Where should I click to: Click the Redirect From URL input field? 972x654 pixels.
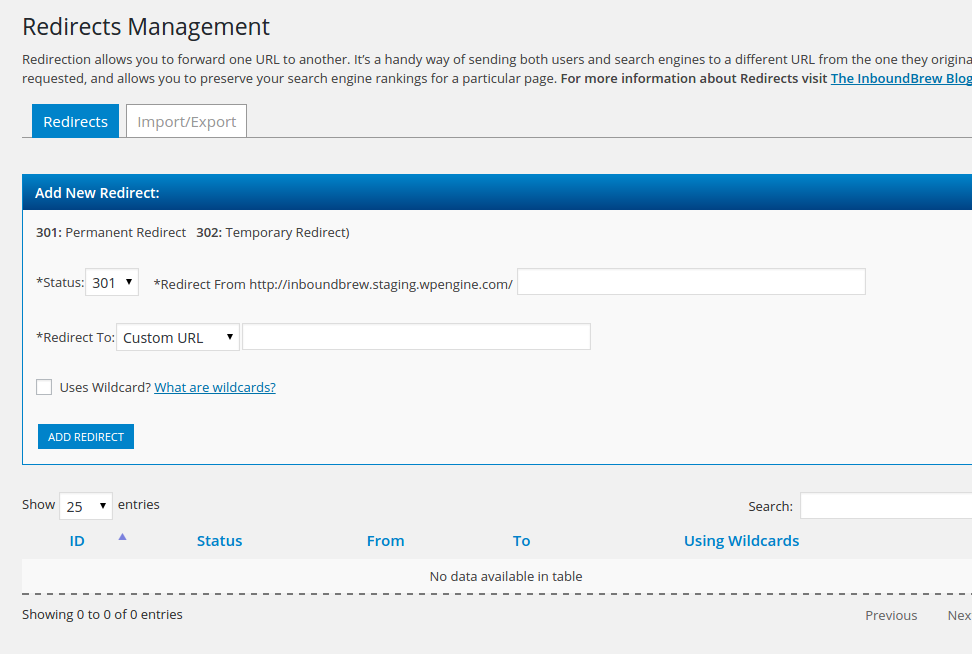[x=690, y=283]
